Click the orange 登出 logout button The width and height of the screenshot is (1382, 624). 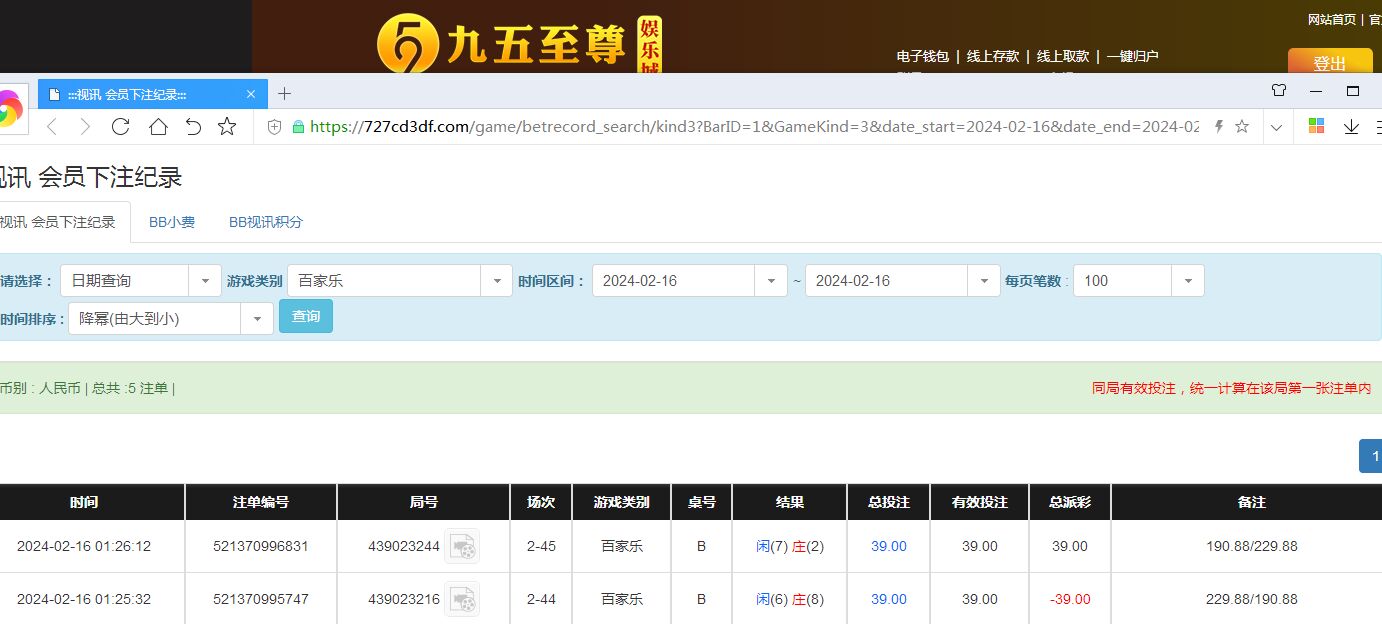(1329, 63)
